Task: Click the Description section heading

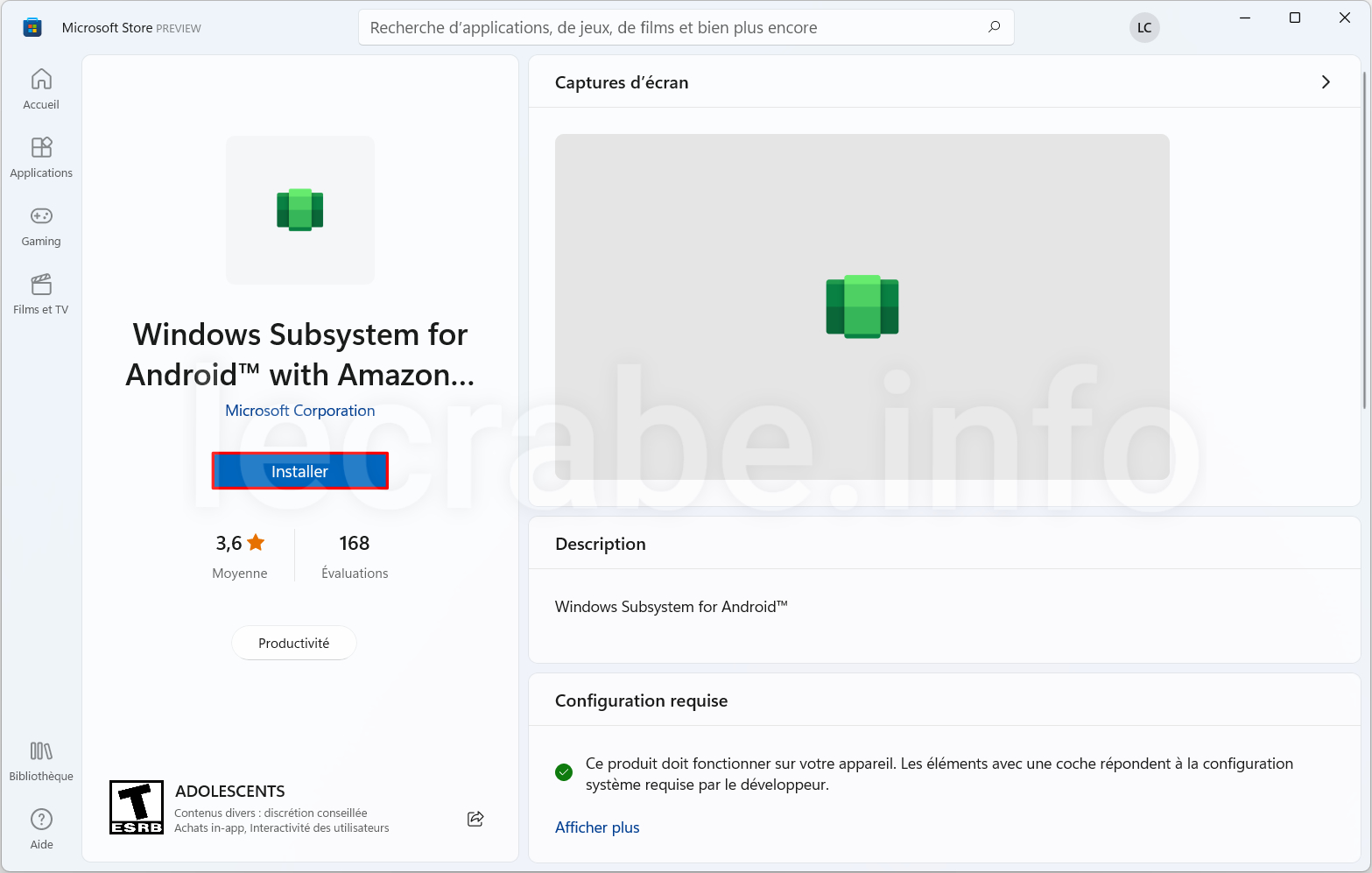Action: [601, 544]
